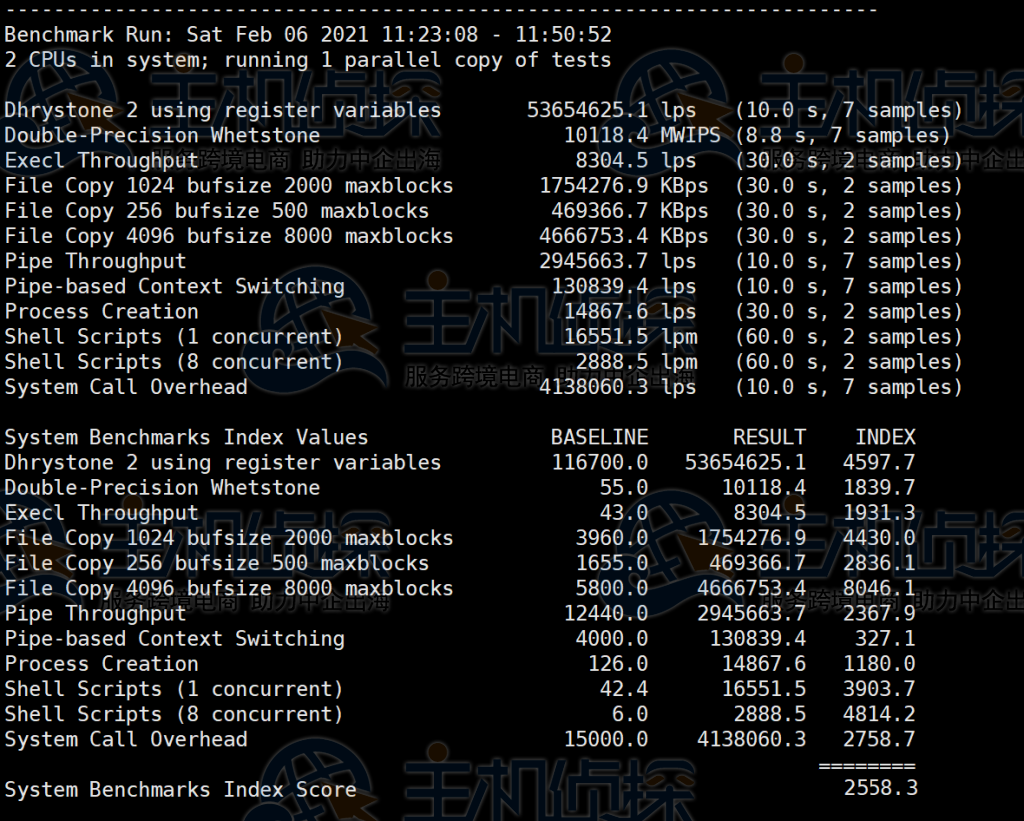
Task: Click Pipe Throughput value 2945663.7 lps
Action: 618,261
